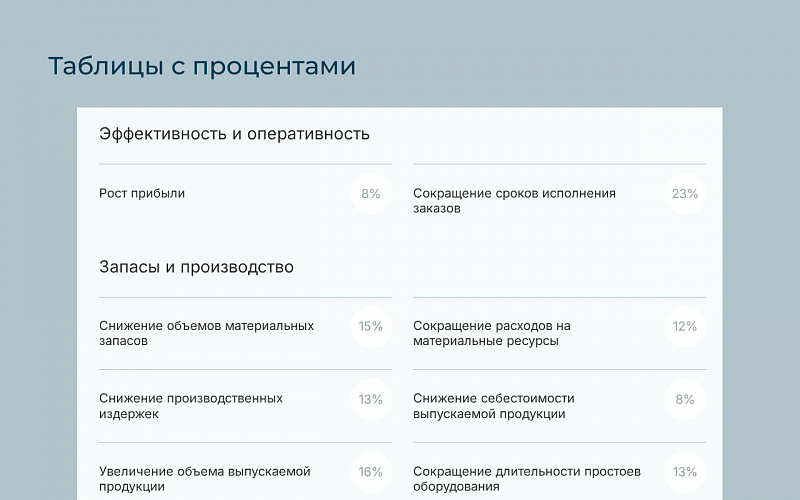Click the "Эффективность и оперативность" section heading
Image resolution: width=800 pixels, height=500 pixels.
pos(234,134)
